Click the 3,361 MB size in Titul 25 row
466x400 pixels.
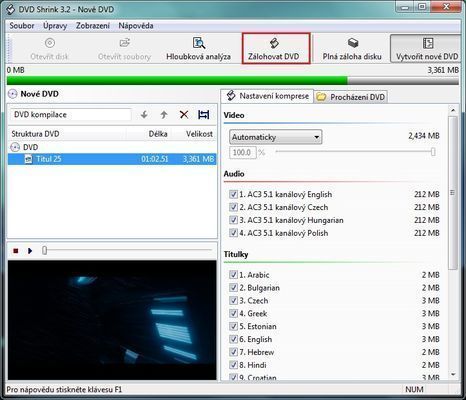point(198,159)
